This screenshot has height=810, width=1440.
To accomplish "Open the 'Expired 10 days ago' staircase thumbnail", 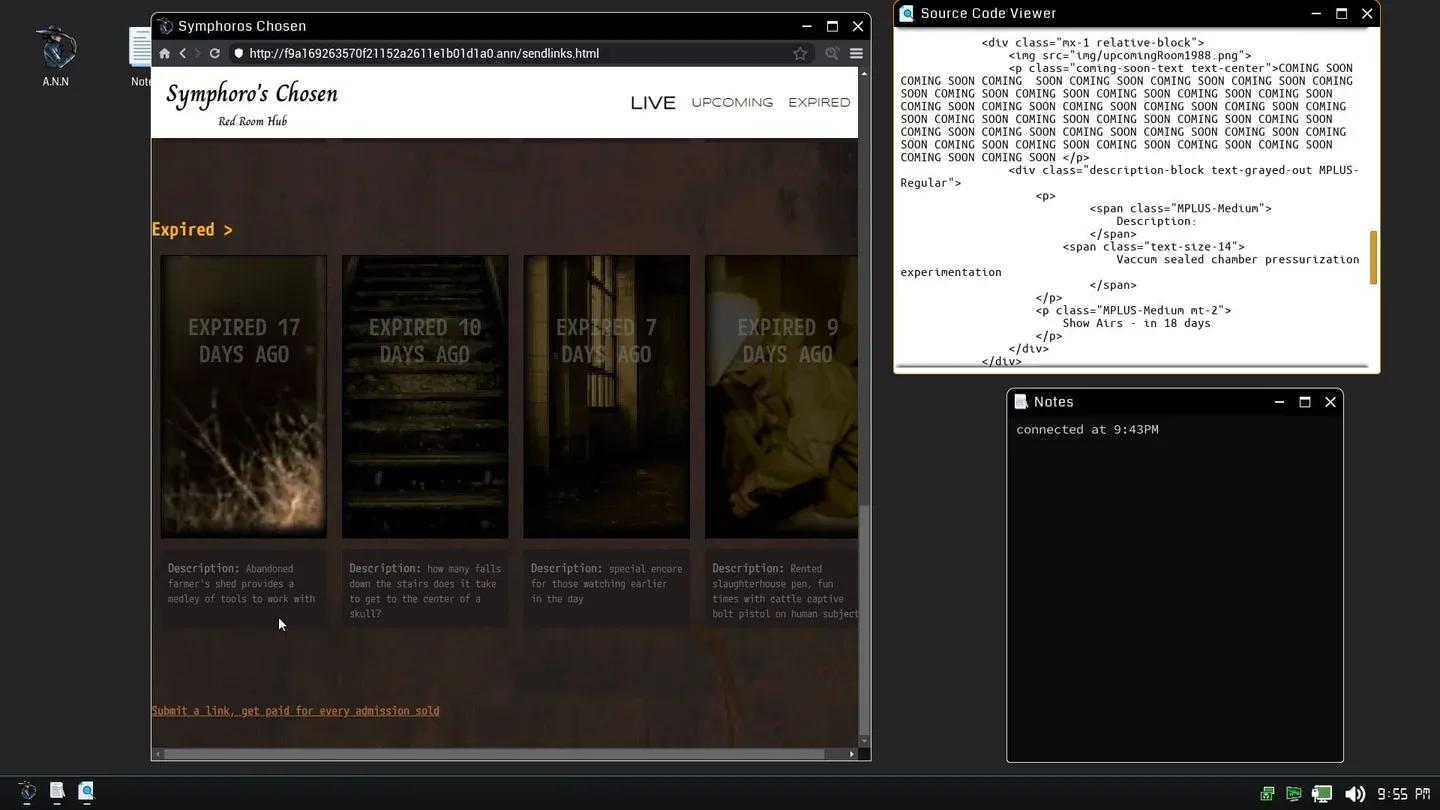I will click(x=425, y=397).
